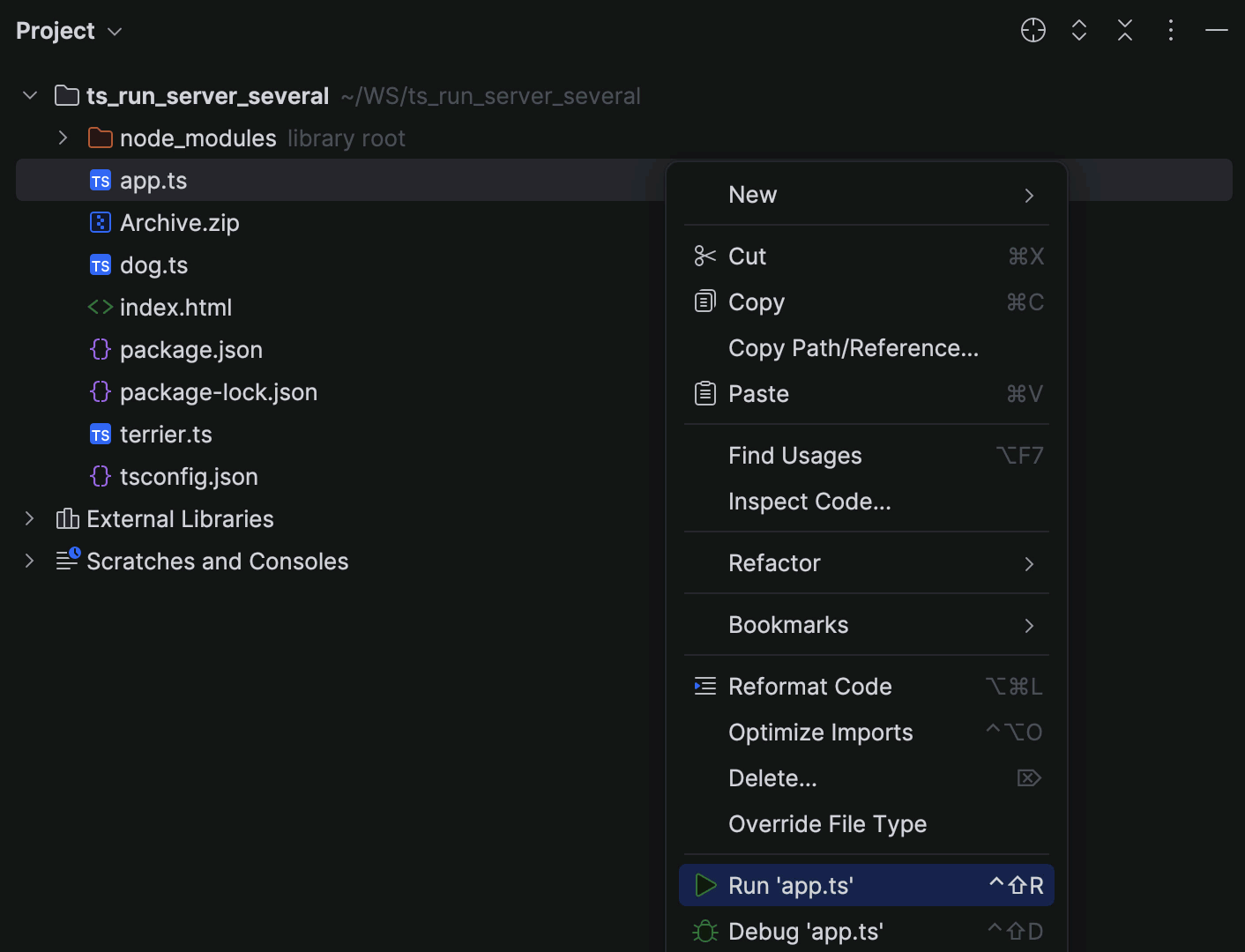The image size is (1245, 952).
Task: Expand the node_modules folder
Action: coord(62,138)
